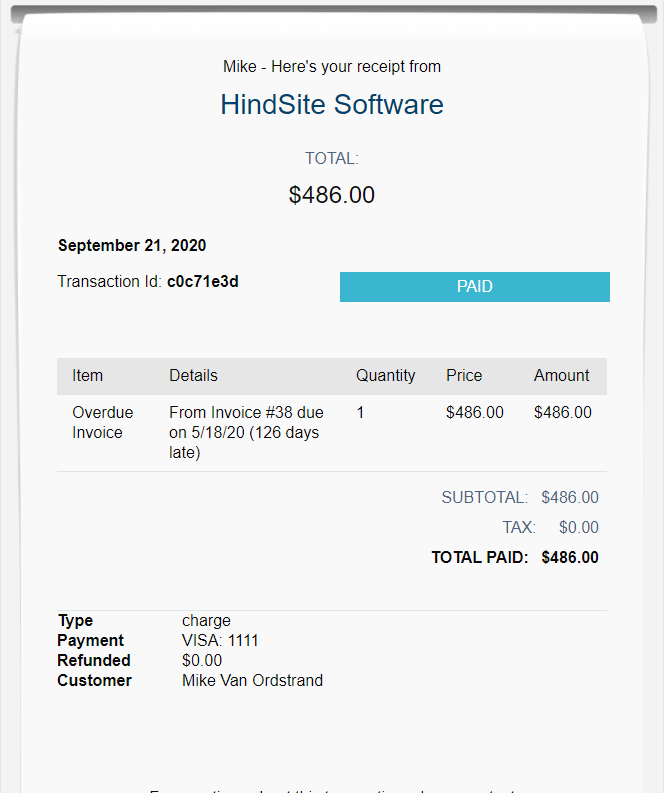Click transaction ID c0c71e3d

[x=202, y=282]
